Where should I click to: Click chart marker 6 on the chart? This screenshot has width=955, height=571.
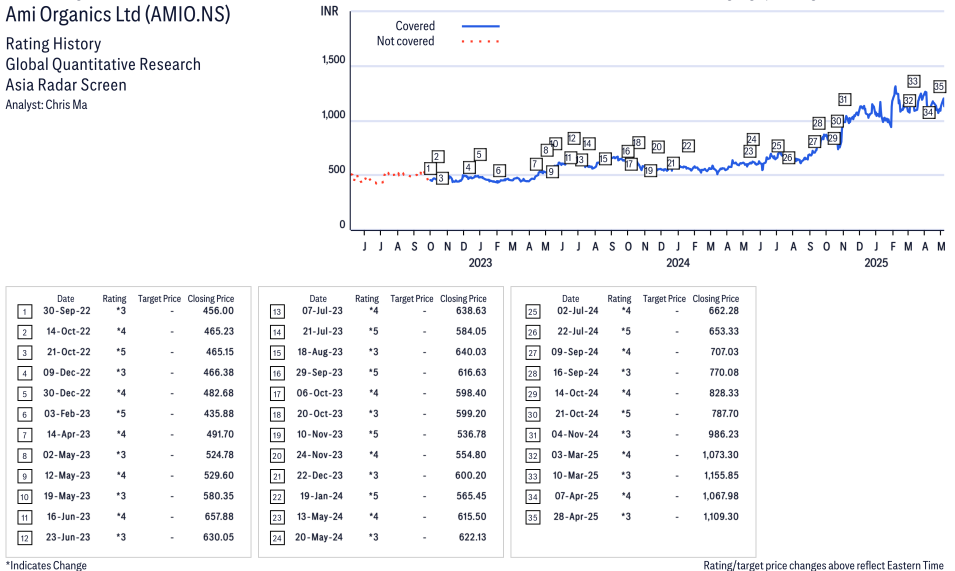[x=498, y=170]
